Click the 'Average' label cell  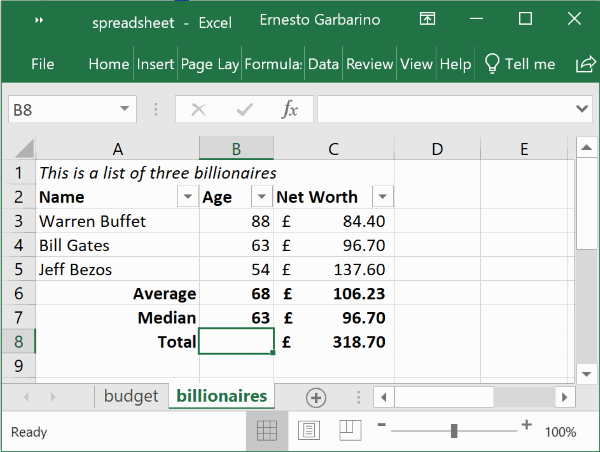pyautogui.click(x=117, y=294)
